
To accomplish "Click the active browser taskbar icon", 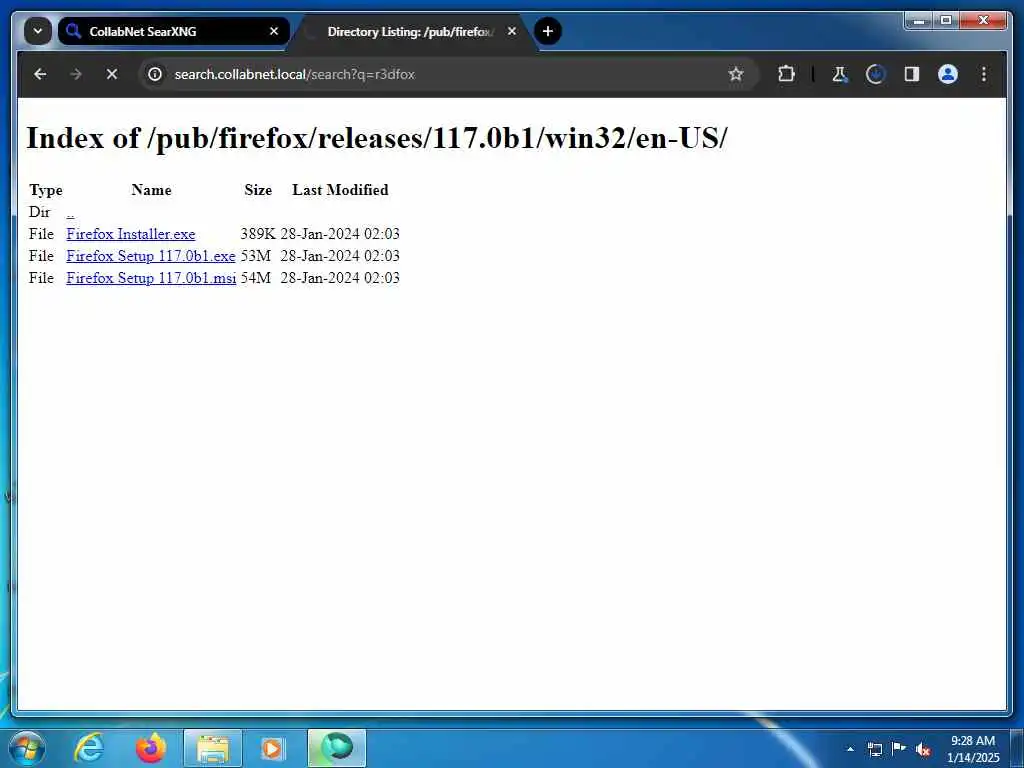I will click(x=337, y=748).
